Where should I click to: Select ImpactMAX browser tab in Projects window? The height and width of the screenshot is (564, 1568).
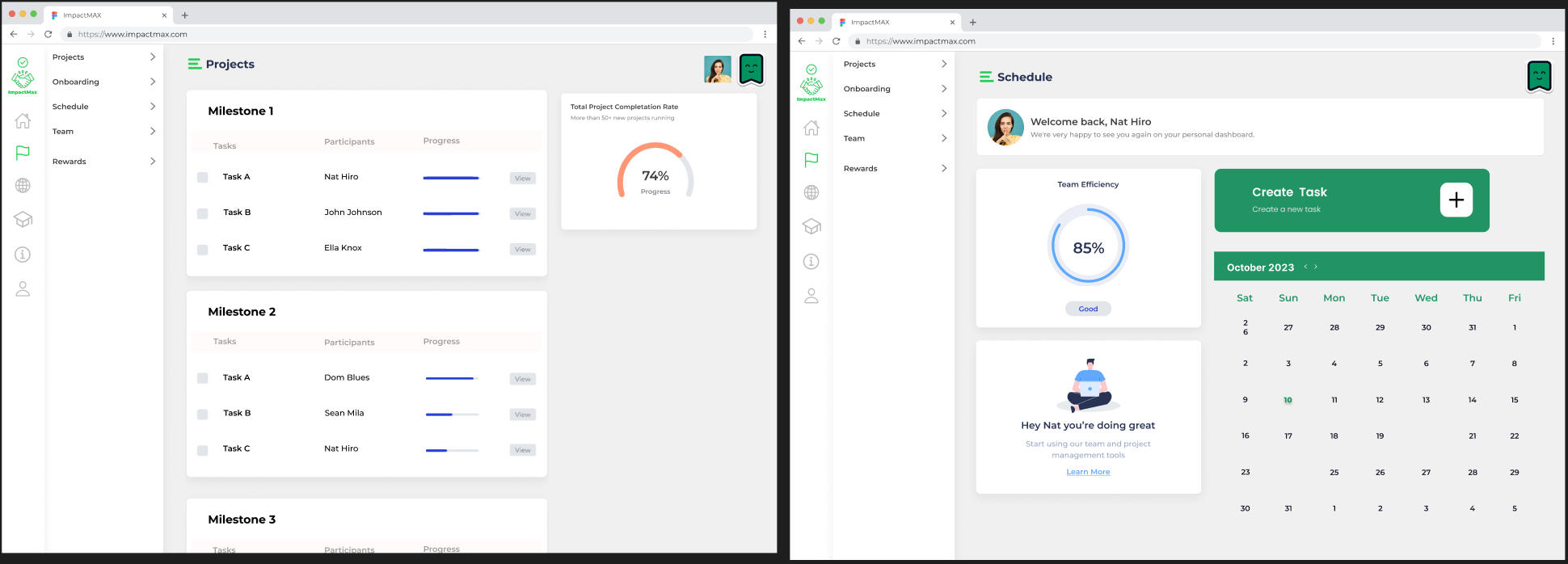coord(108,15)
